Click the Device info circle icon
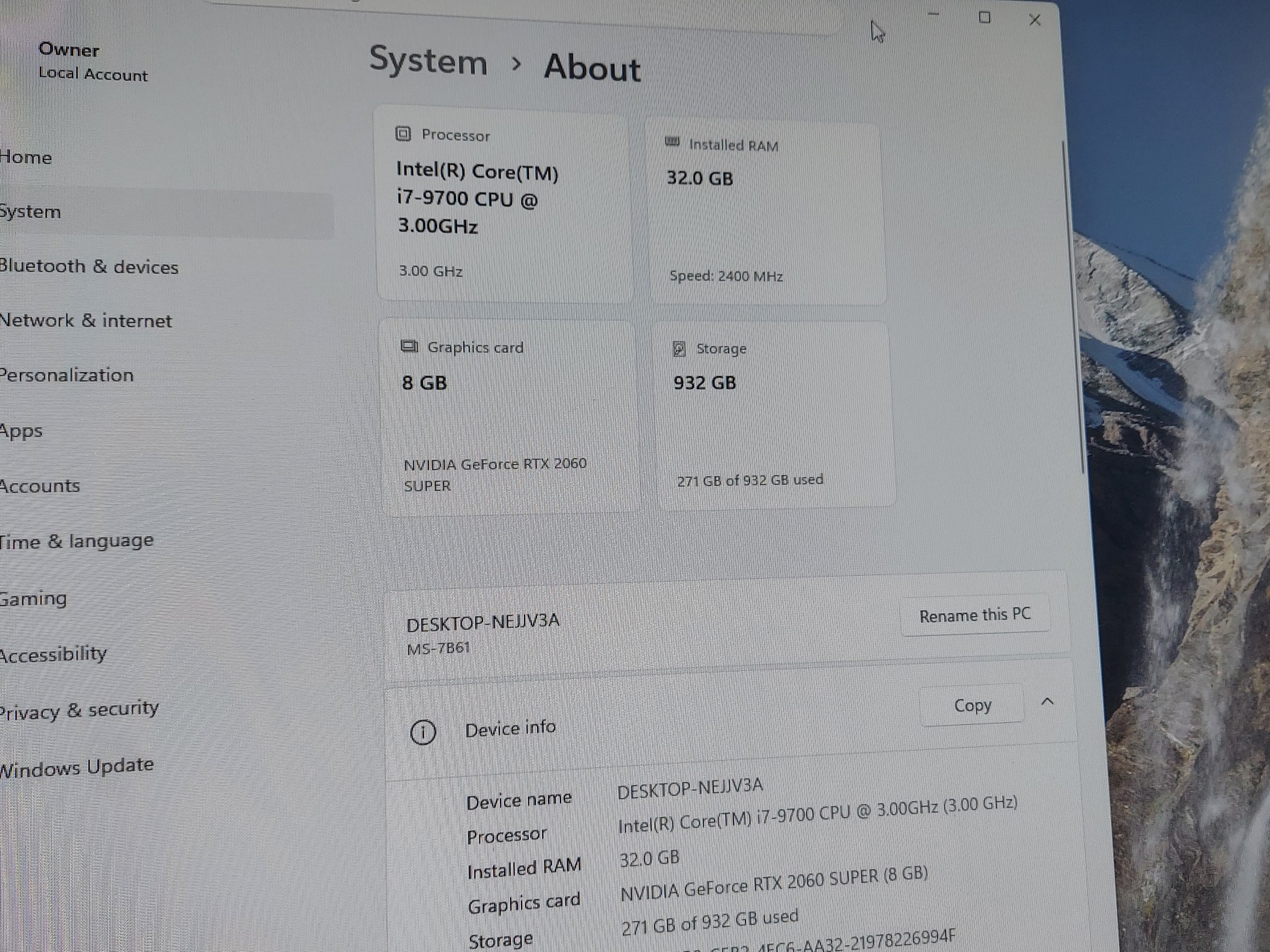The width and height of the screenshot is (1270, 952). (423, 732)
